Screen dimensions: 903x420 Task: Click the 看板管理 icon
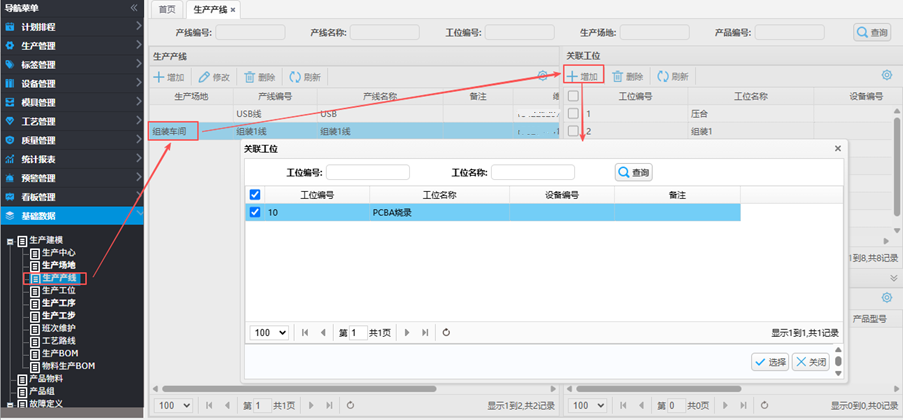click(x=10, y=197)
